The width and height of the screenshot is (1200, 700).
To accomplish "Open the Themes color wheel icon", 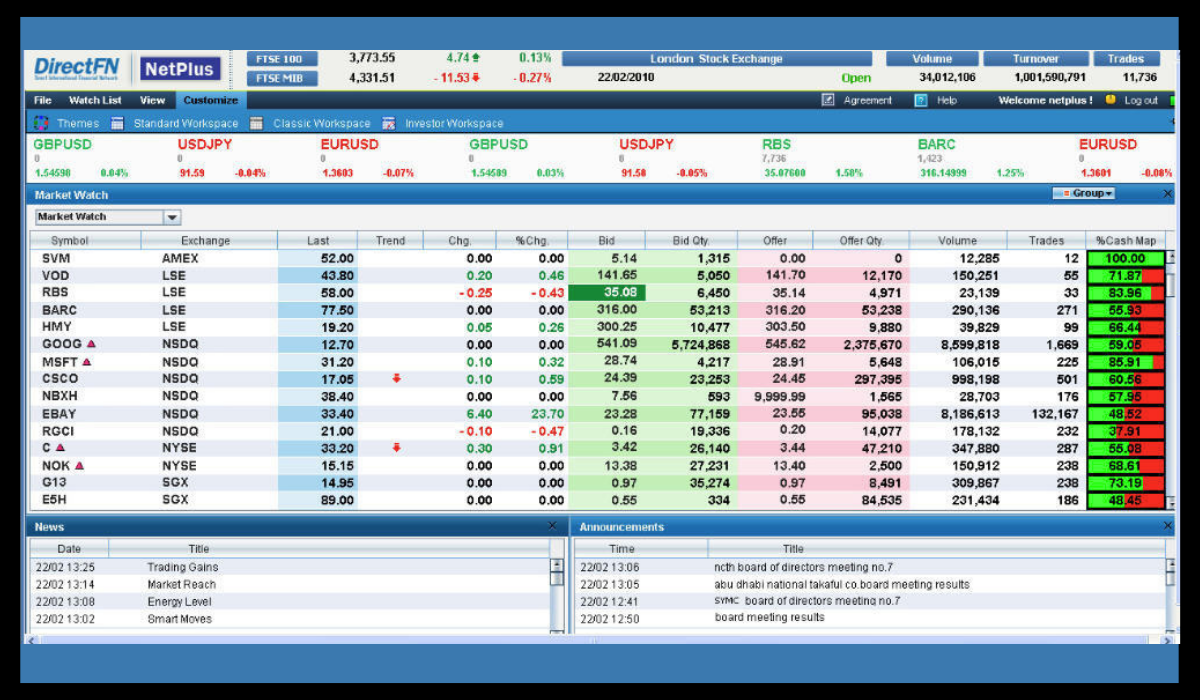I will coord(41,123).
